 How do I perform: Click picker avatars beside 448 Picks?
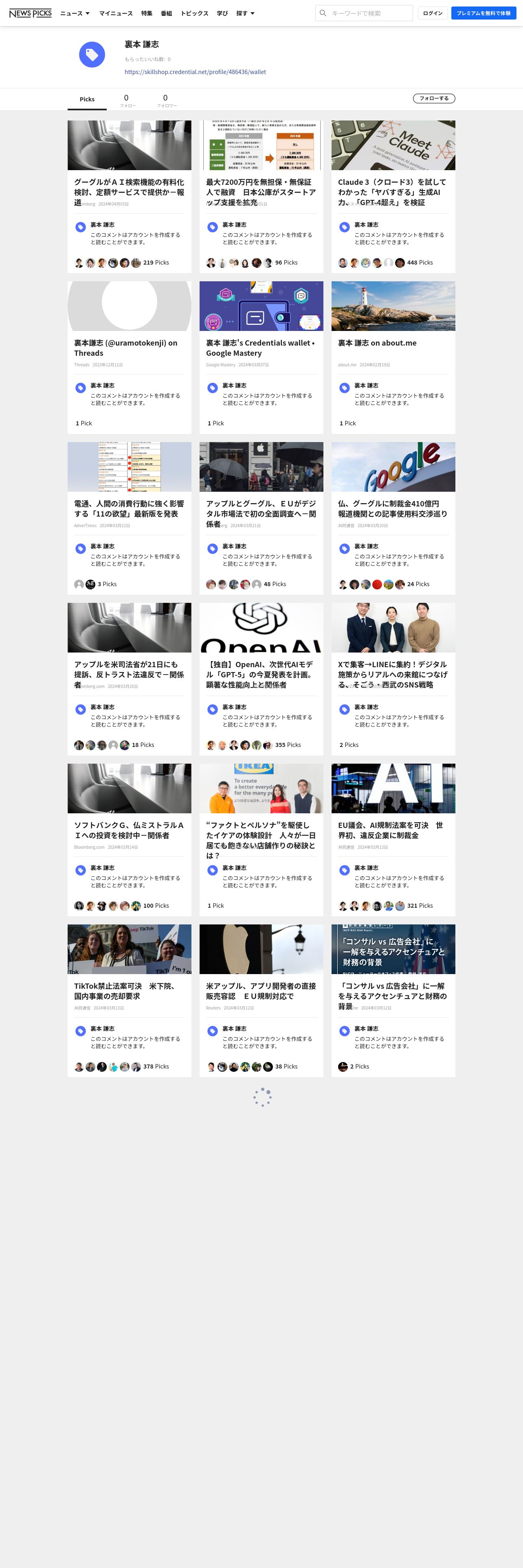tap(371, 263)
